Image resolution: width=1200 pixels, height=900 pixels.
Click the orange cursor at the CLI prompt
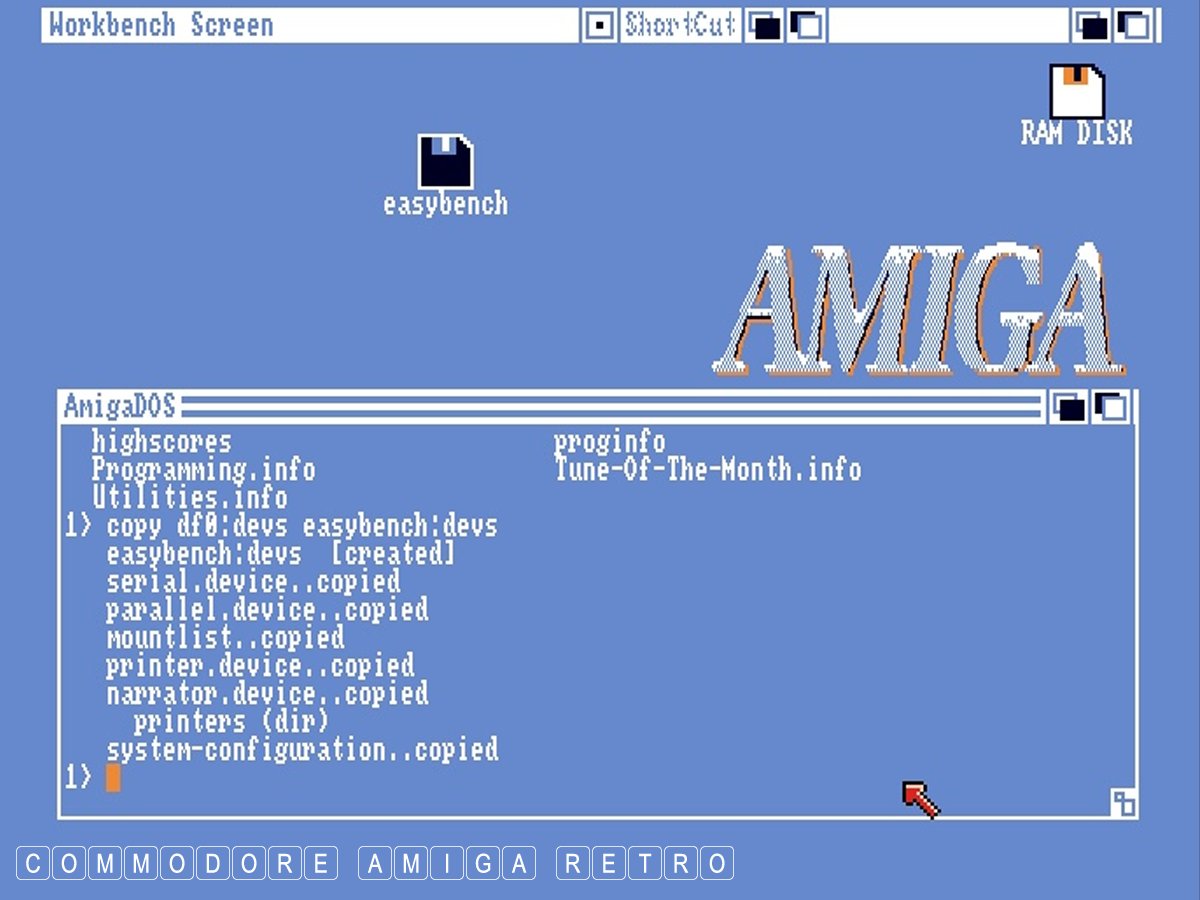point(113,777)
